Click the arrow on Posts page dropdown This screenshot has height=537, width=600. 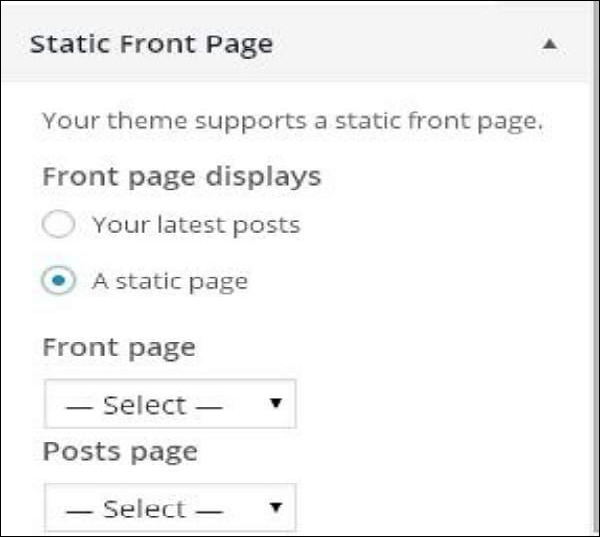[276, 508]
